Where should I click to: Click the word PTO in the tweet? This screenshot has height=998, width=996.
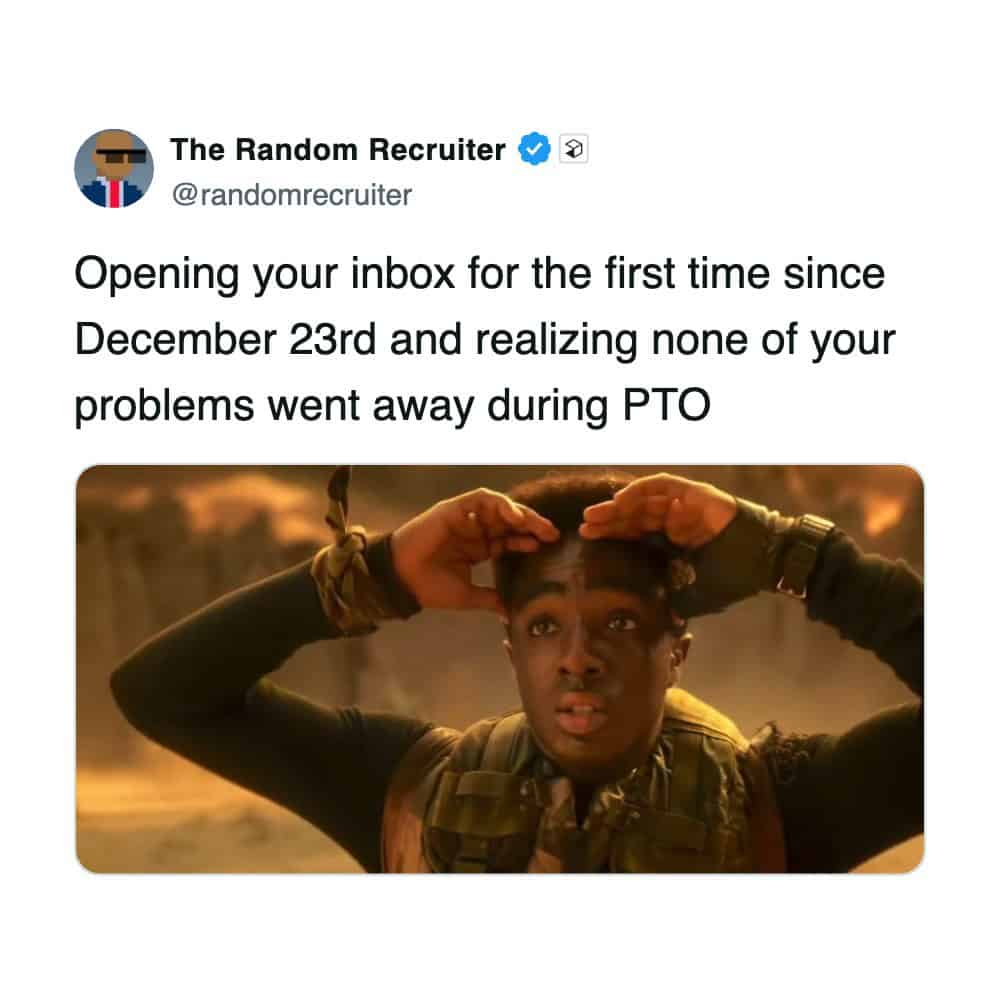point(666,405)
